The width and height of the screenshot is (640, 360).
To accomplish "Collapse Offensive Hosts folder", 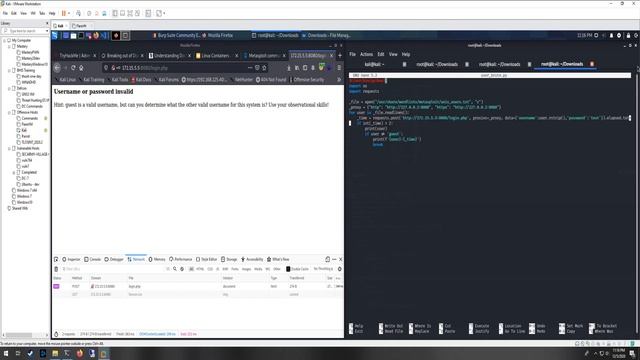I will pos(9,112).
